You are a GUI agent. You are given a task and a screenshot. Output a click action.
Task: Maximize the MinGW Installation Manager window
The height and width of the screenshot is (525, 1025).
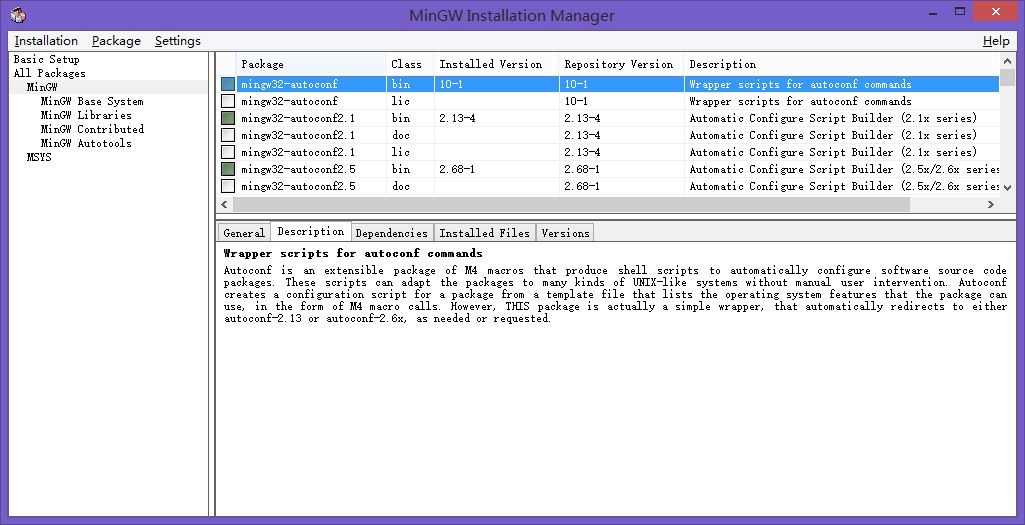(x=960, y=11)
